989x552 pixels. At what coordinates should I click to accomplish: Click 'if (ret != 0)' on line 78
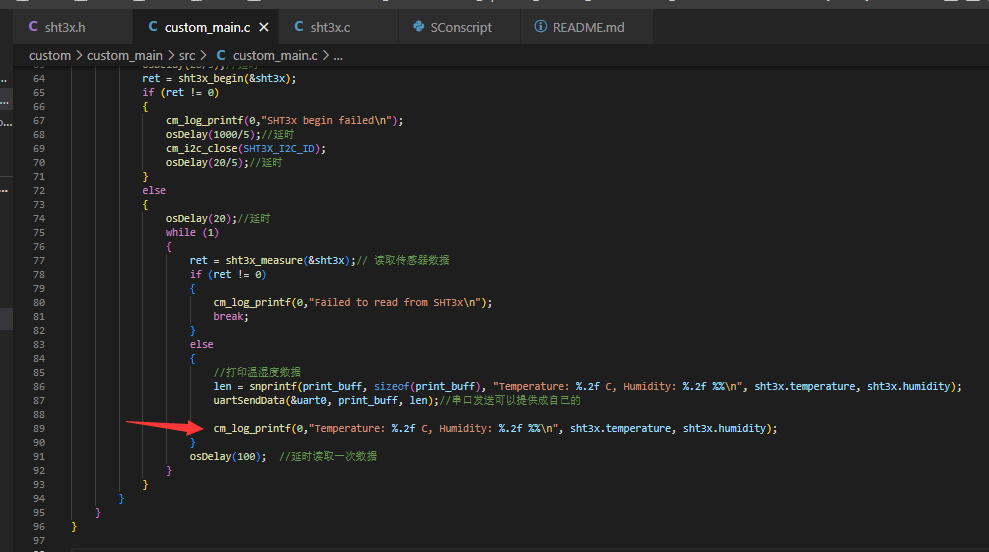pos(228,274)
